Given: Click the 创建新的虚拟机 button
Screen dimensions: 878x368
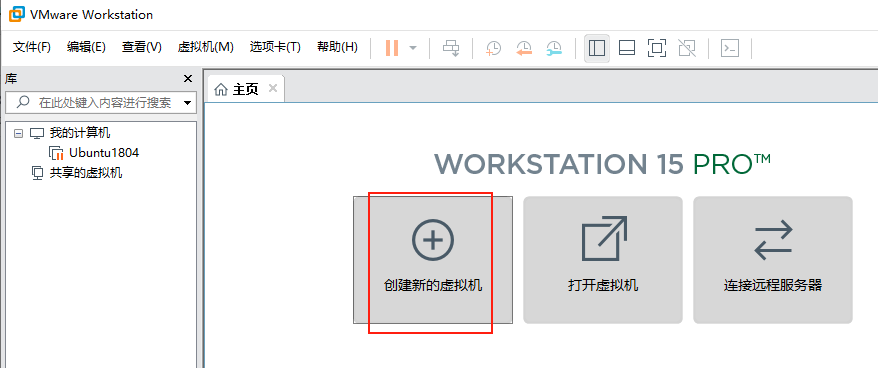Looking at the screenshot, I should 433,259.
